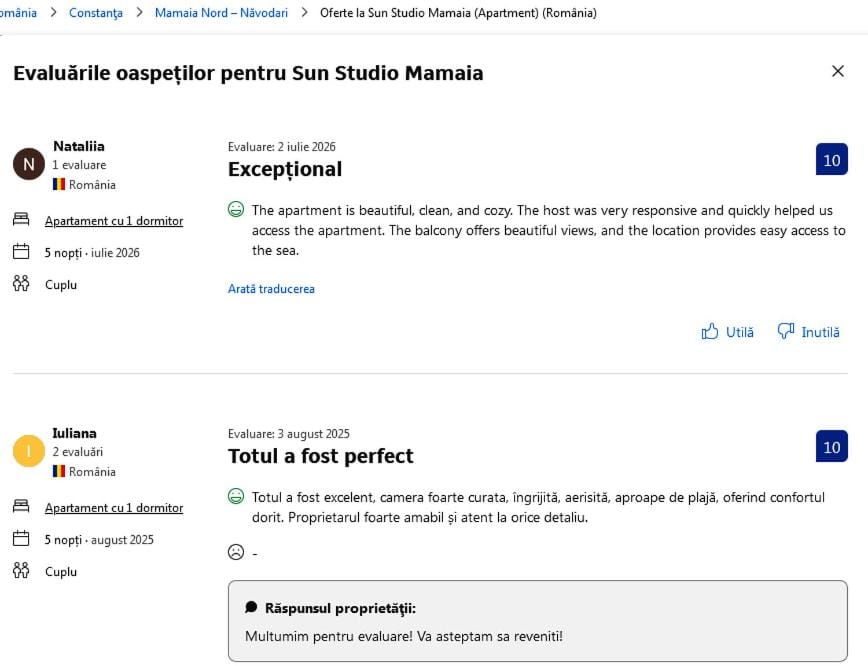
Task: Click the thumbs-down Inutilă icon
Action: tap(786, 331)
